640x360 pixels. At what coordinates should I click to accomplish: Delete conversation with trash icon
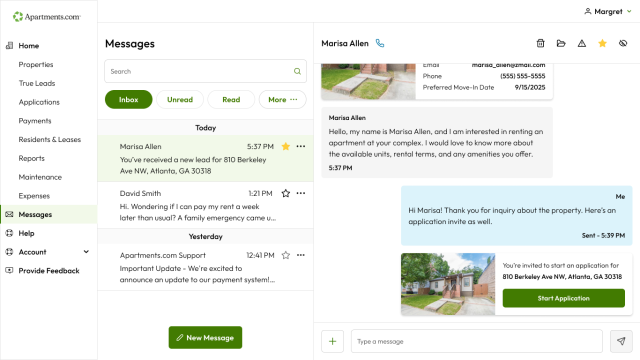point(540,43)
